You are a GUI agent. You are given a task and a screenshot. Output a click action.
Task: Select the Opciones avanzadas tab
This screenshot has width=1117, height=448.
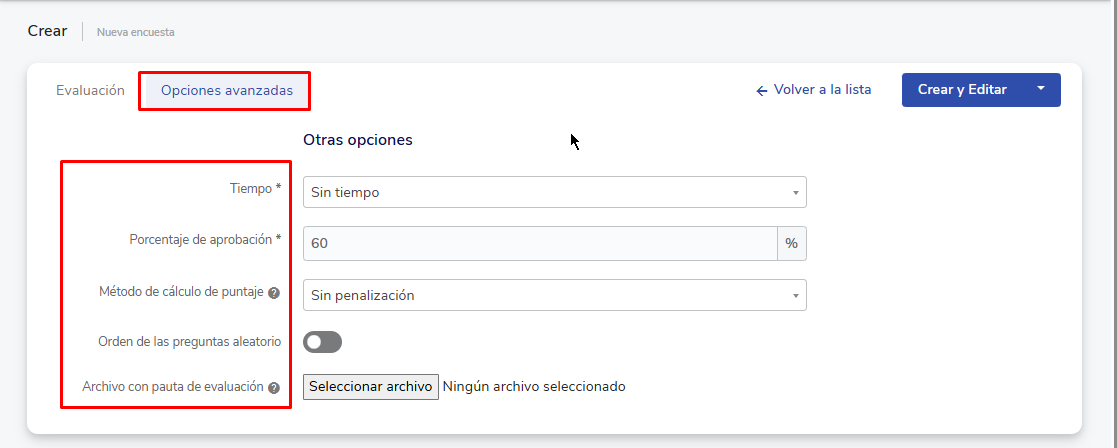(226, 90)
